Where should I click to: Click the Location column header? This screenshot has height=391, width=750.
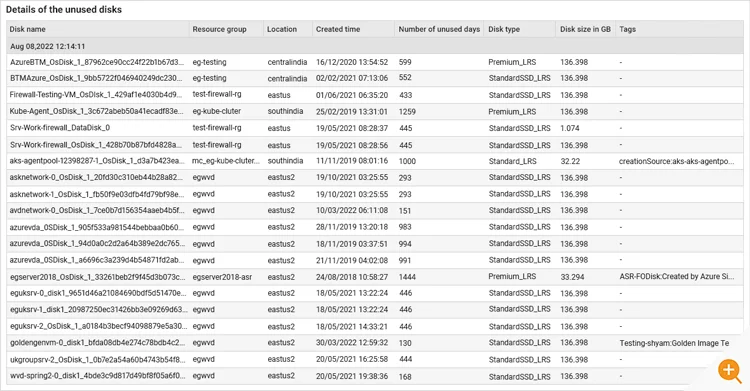pos(282,29)
